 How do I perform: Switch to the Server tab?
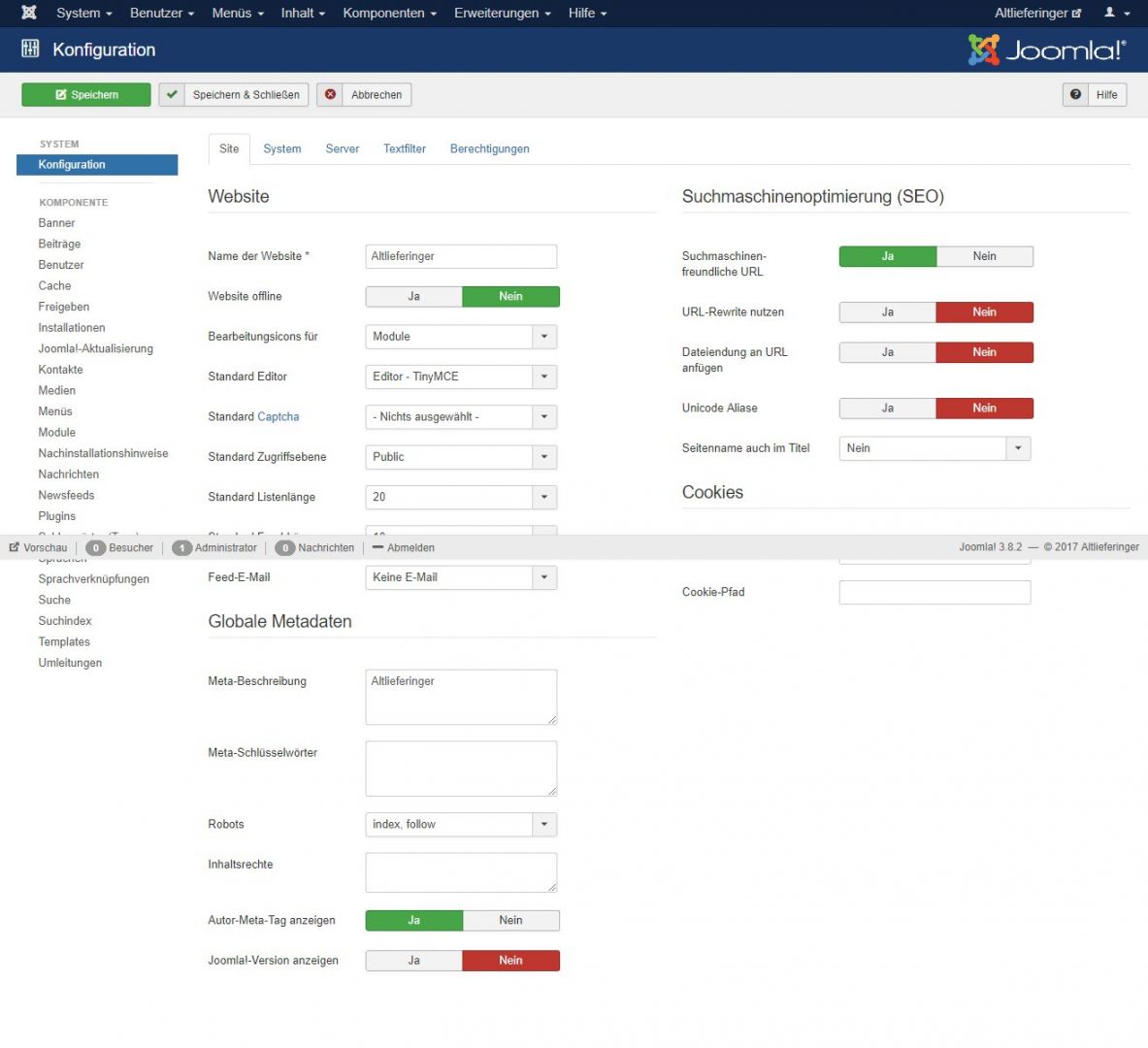pos(342,148)
